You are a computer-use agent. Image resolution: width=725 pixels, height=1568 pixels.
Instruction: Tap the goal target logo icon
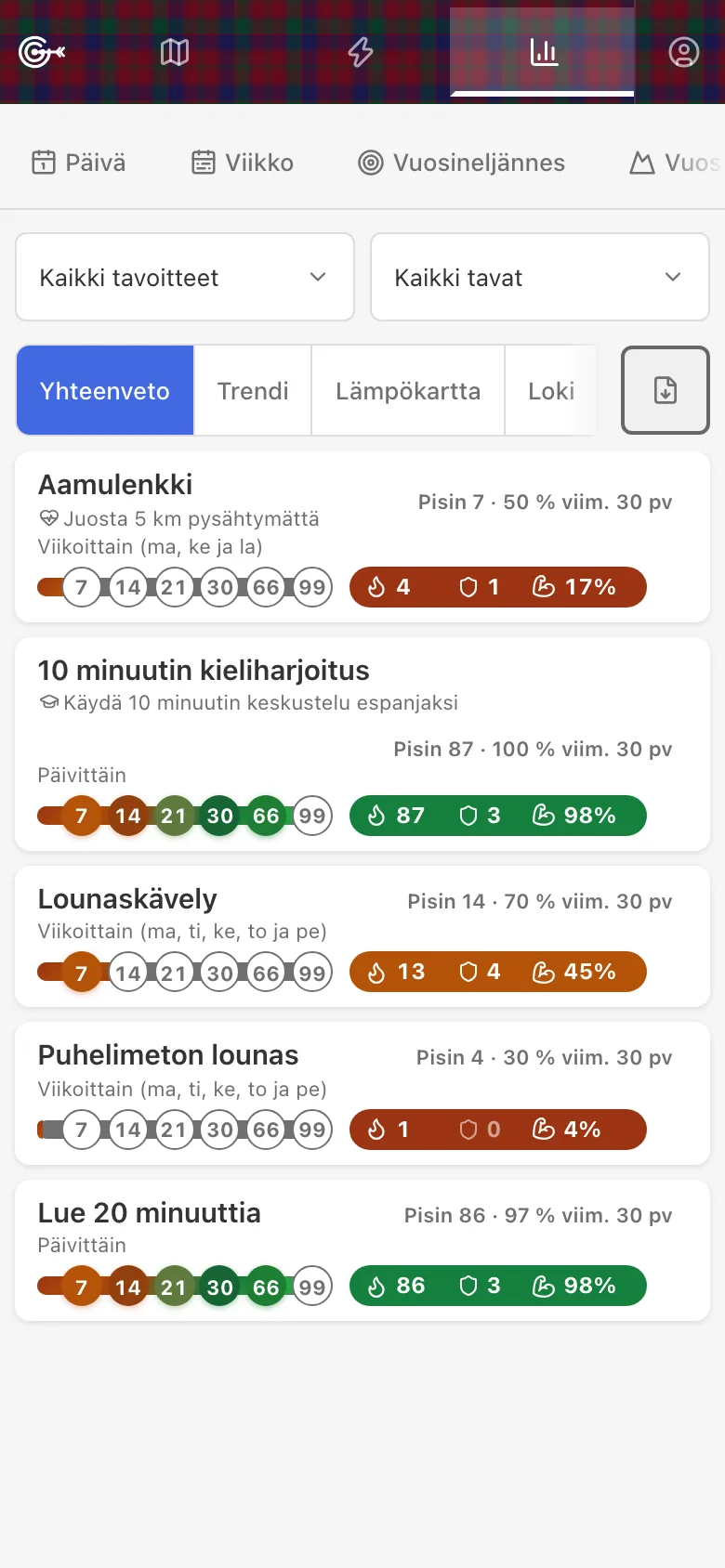[41, 52]
